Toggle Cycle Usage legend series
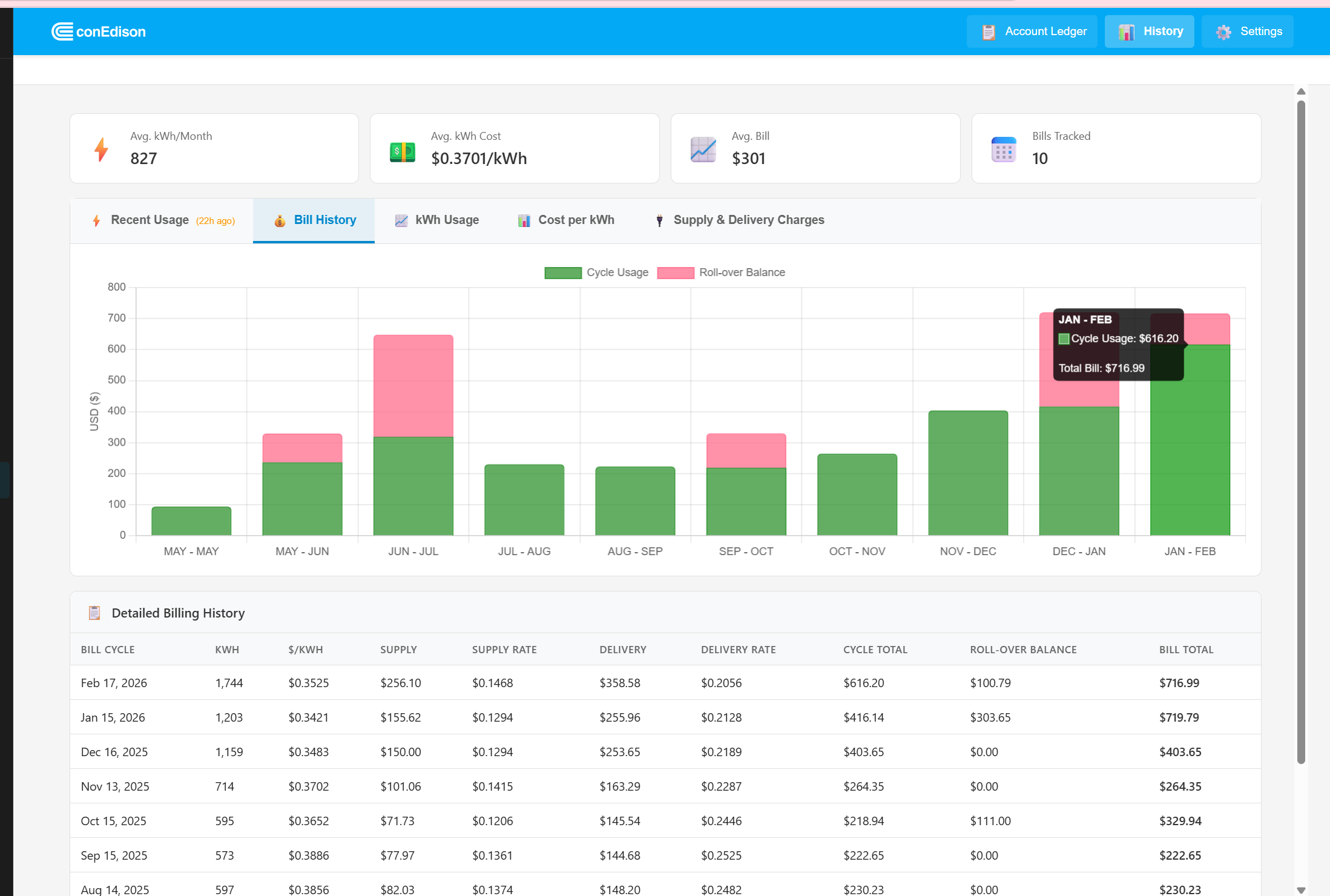Image resolution: width=1330 pixels, height=896 pixels. click(596, 272)
